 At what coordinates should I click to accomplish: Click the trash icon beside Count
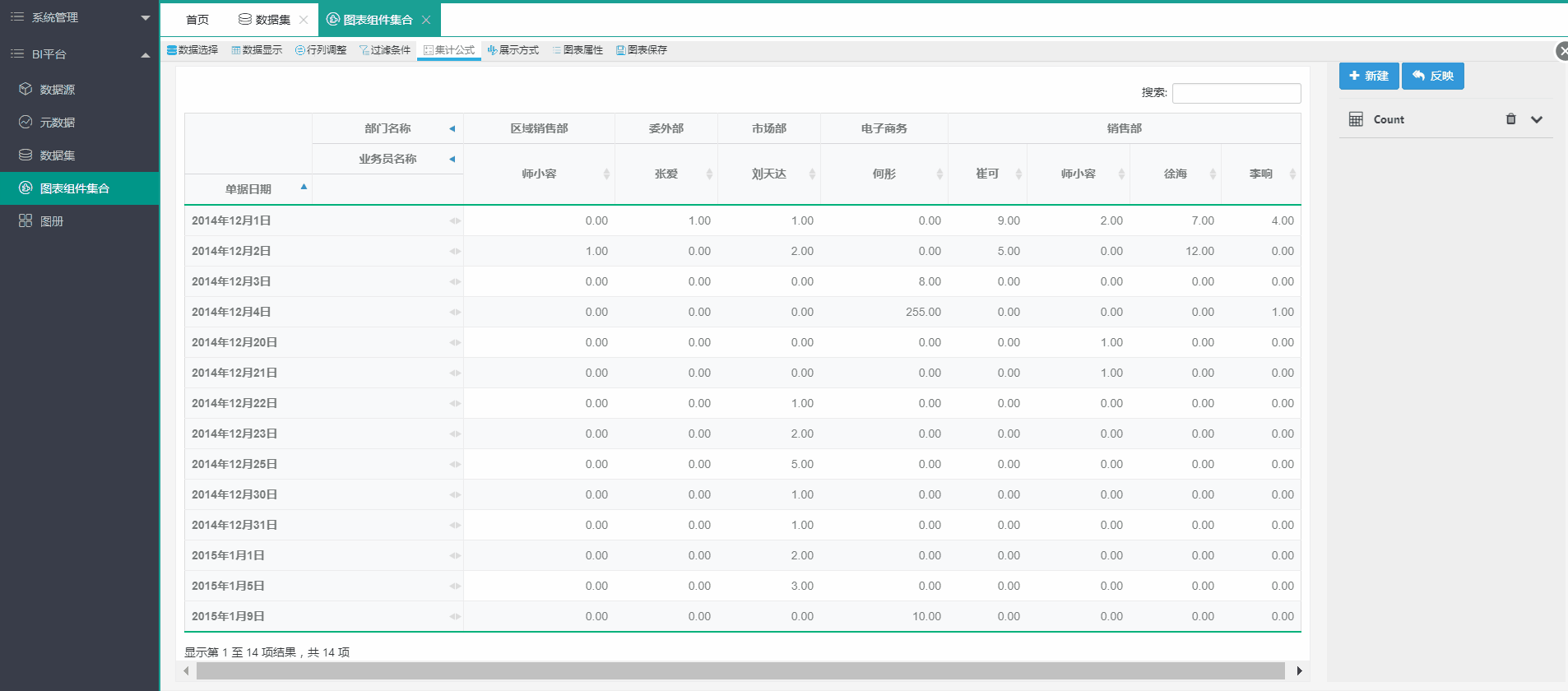[1510, 119]
